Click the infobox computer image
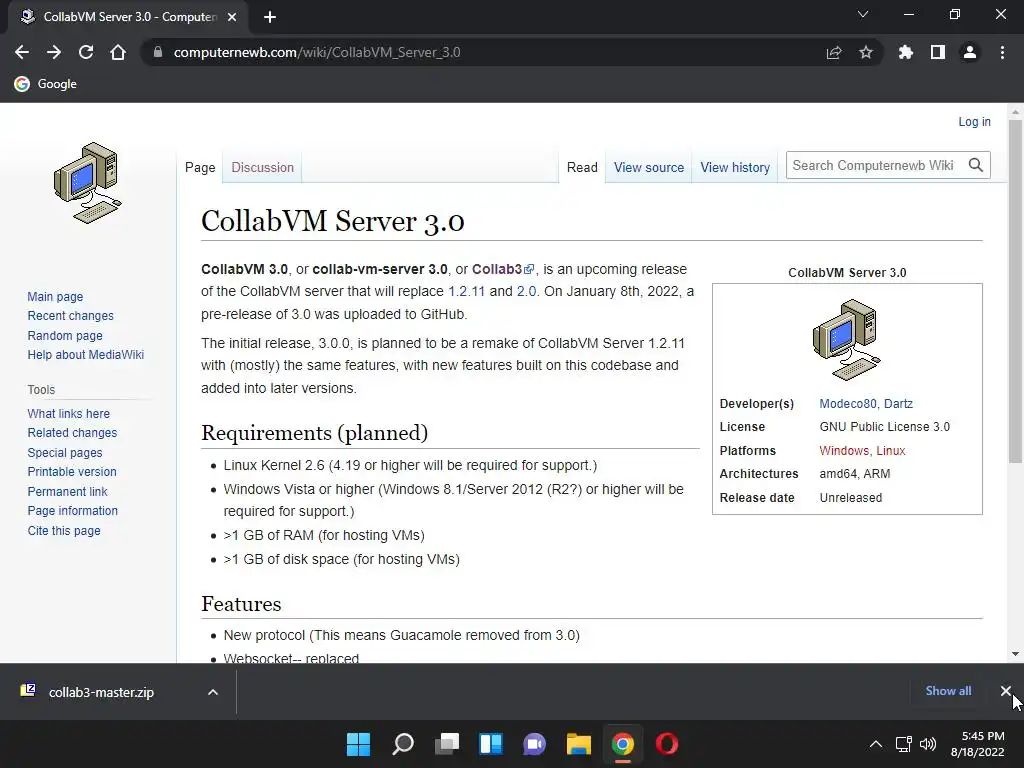This screenshot has height=768, width=1024. [846, 340]
